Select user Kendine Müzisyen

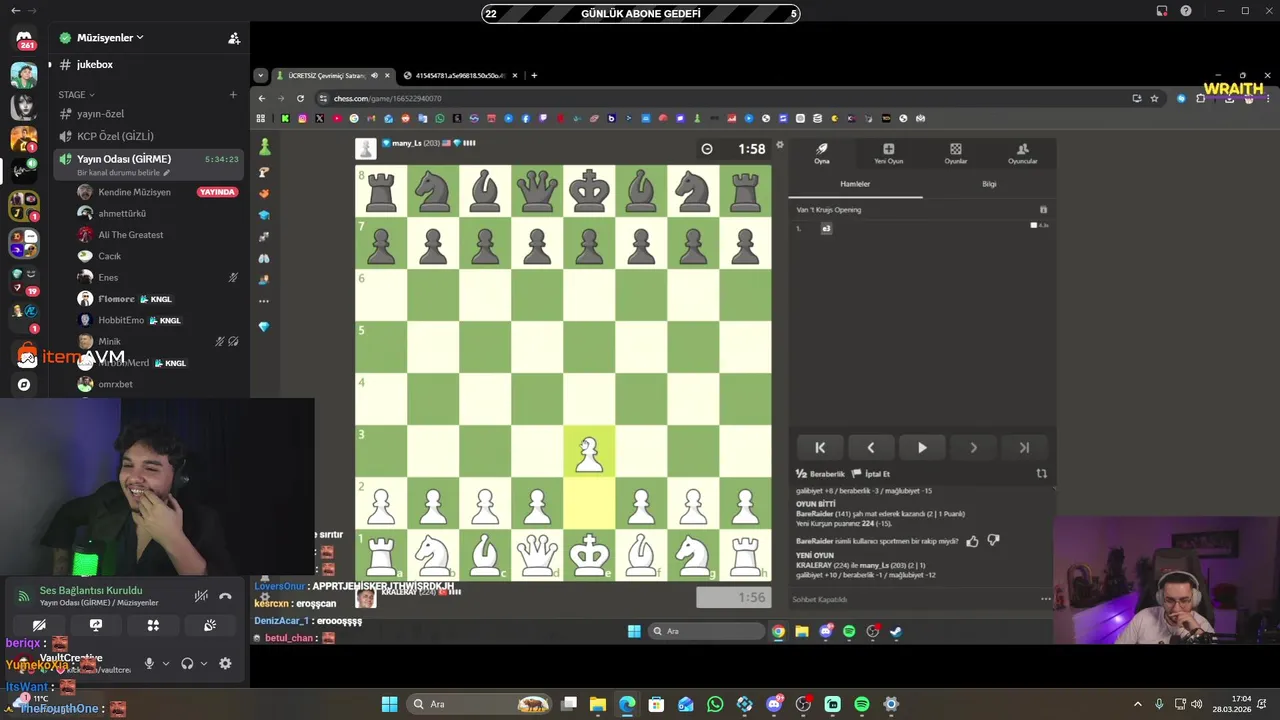click(x=134, y=192)
